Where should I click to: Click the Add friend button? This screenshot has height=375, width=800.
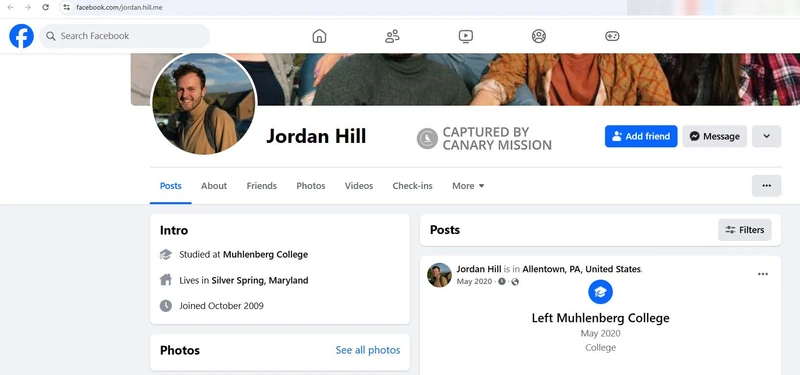coord(641,136)
